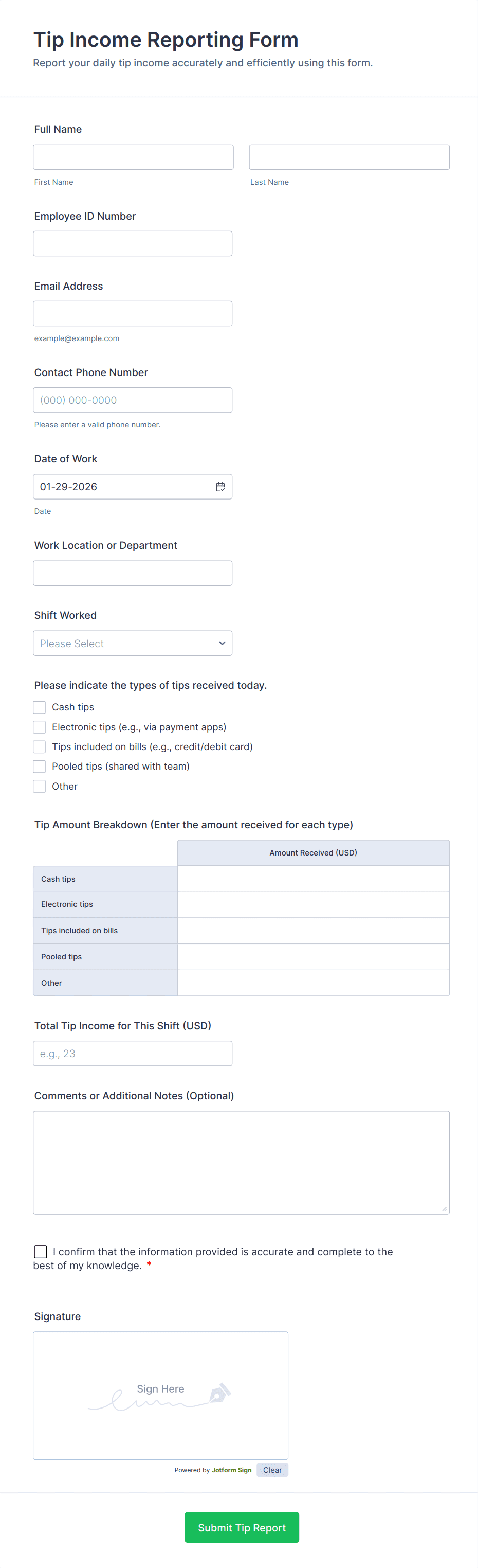Check Pooled tips shared with team
Screen dimensions: 478x1568
[x=39, y=766]
